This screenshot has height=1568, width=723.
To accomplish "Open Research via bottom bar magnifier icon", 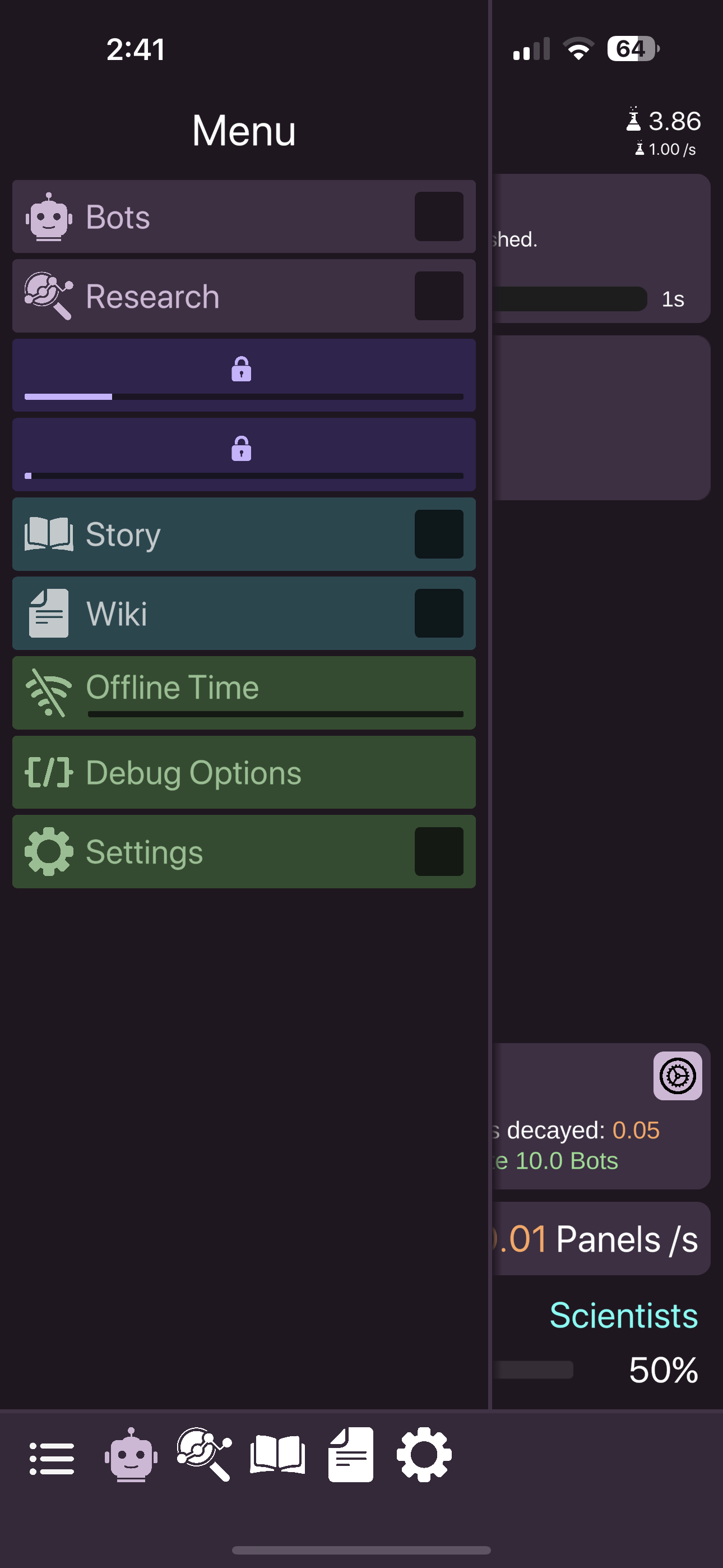I will 205,1454.
